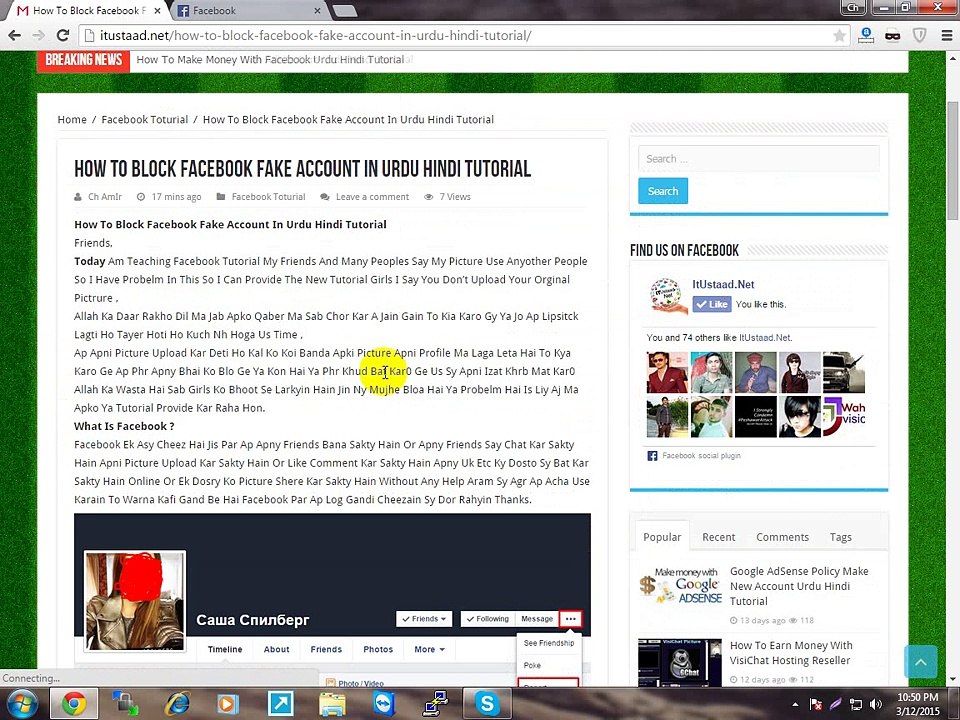Open the ItUstaad.Net Facebook page link

coord(723,284)
